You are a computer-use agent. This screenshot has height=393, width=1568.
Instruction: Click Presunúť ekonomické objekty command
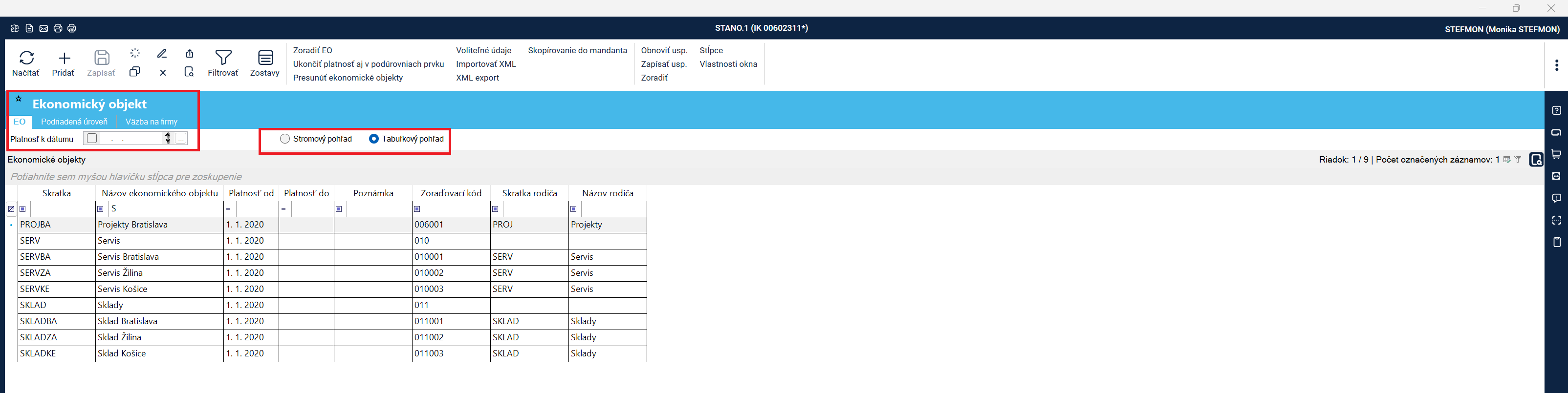[348, 78]
